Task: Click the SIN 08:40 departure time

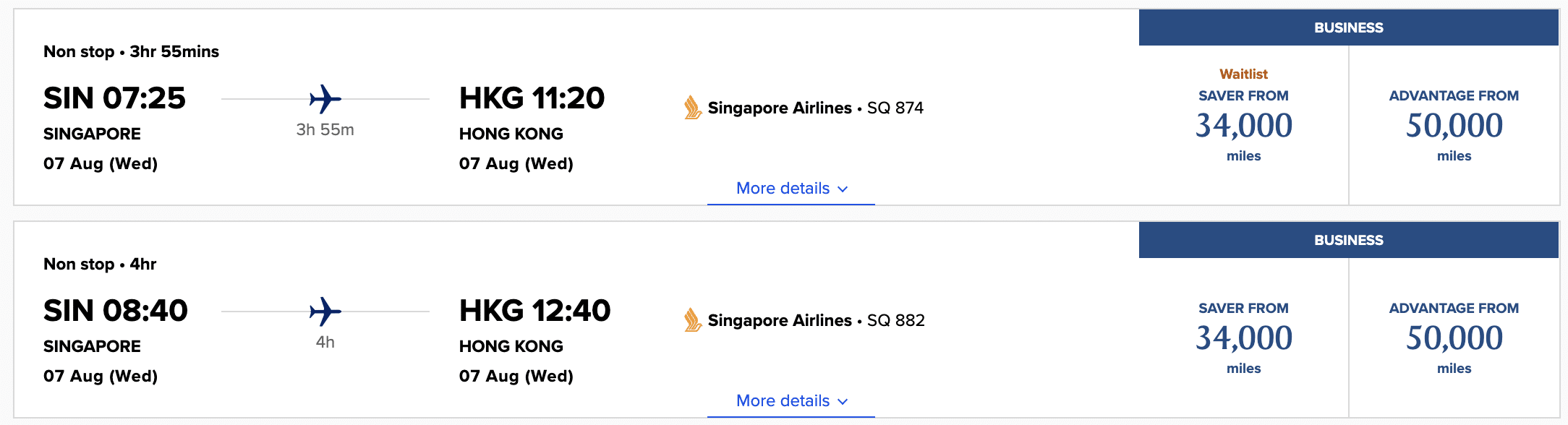Action: (x=116, y=311)
